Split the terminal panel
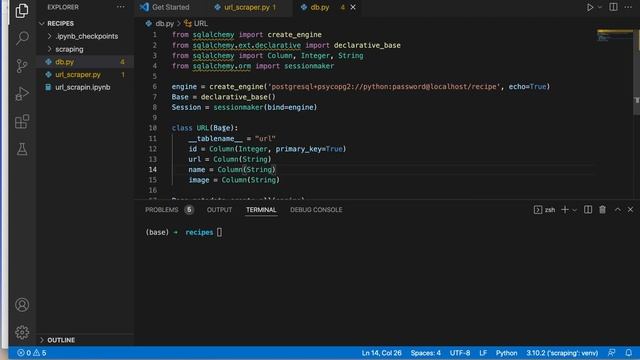The image size is (640, 360). pos(588,210)
